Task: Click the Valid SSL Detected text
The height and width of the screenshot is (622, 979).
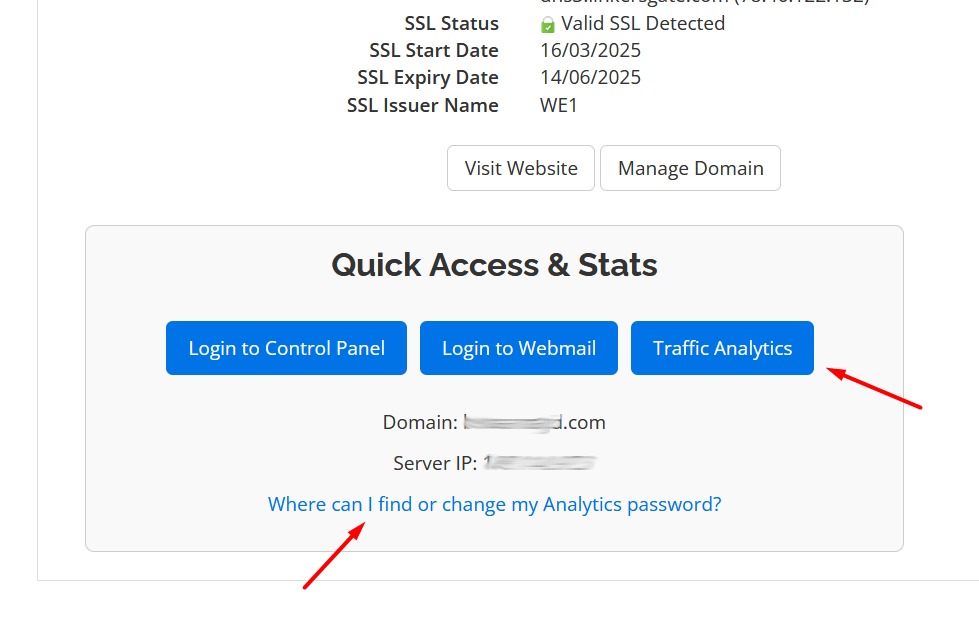Action: [643, 23]
